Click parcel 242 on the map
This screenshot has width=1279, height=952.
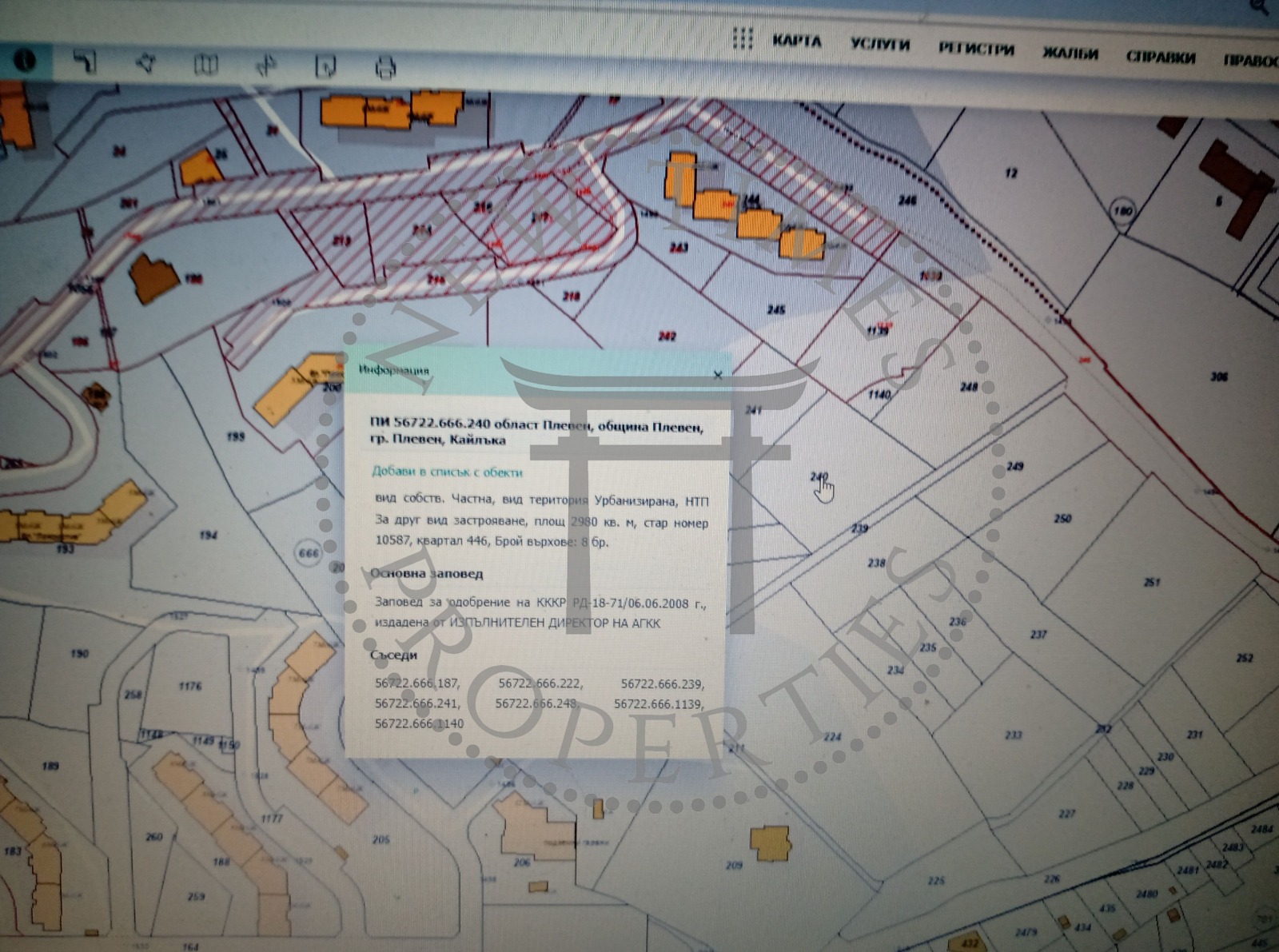667,336
